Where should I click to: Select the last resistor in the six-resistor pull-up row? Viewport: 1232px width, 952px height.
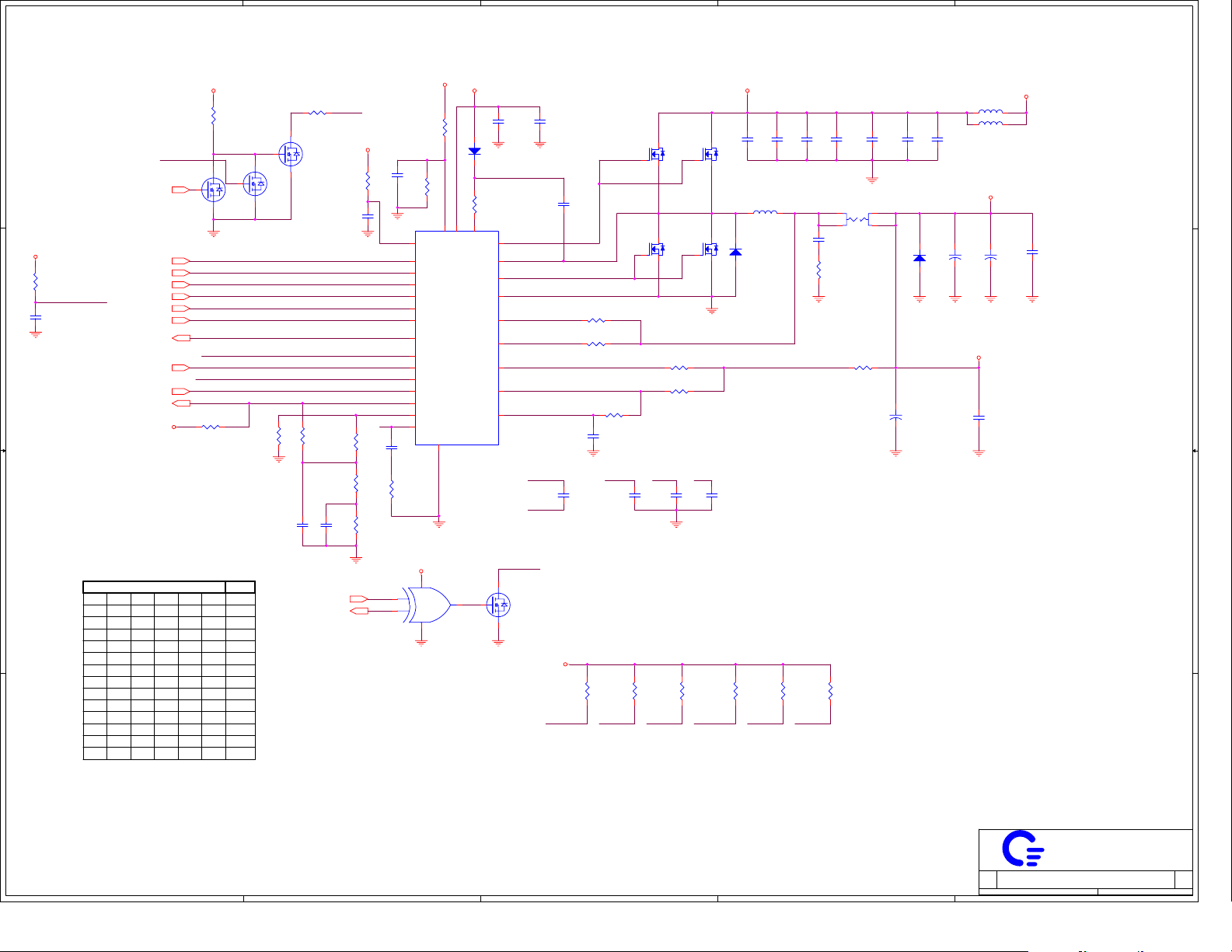pos(831,692)
